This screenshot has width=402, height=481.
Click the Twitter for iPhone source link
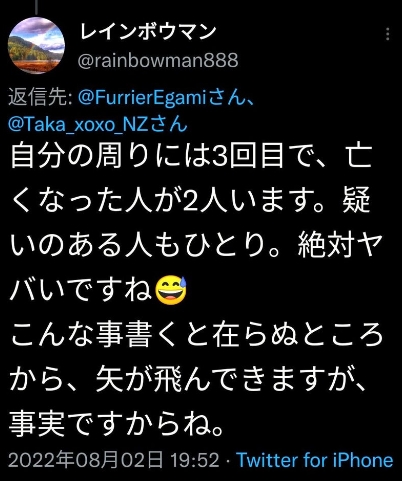pos(315,461)
